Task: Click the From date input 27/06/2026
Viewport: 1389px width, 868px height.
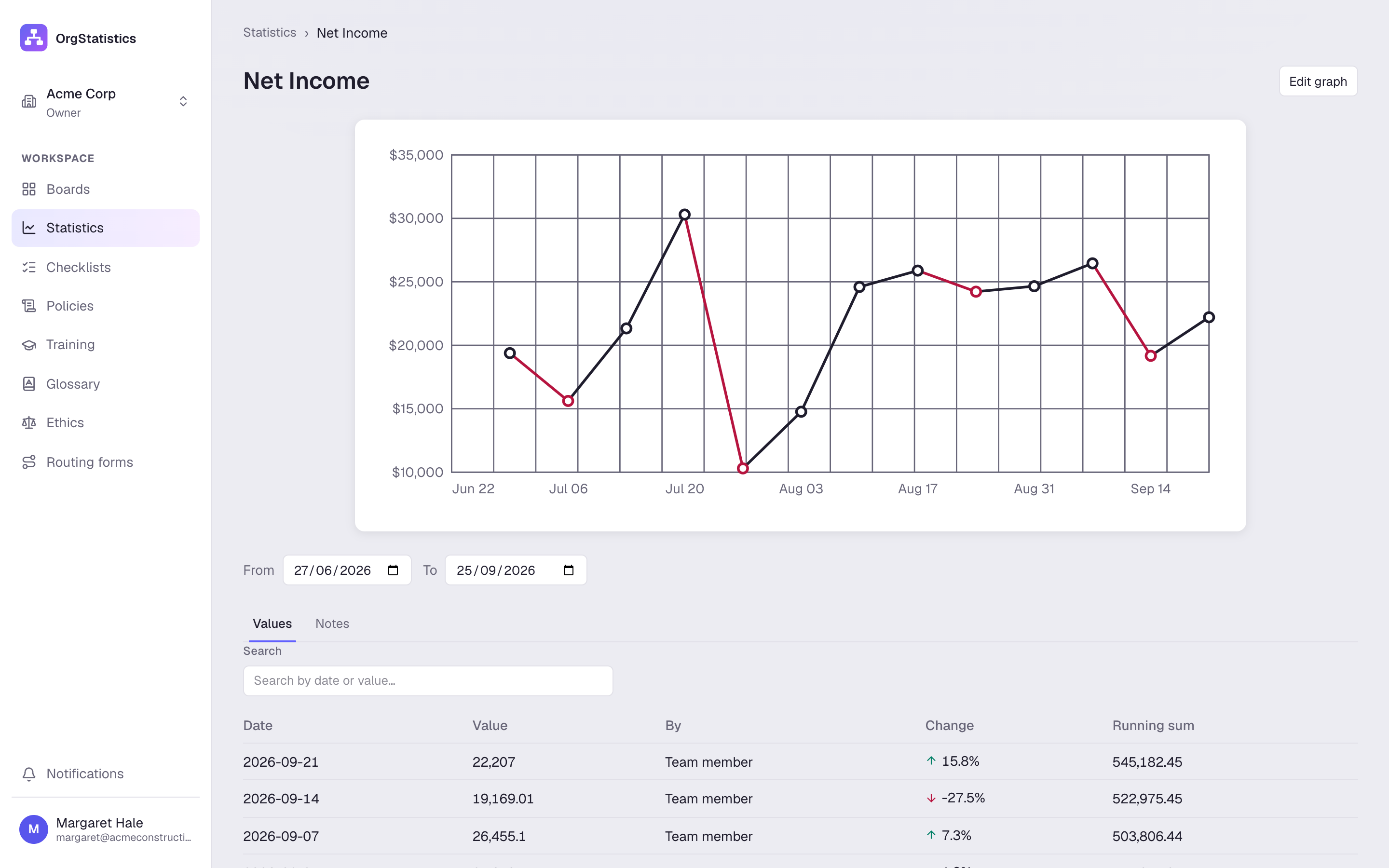Action: pos(347,570)
